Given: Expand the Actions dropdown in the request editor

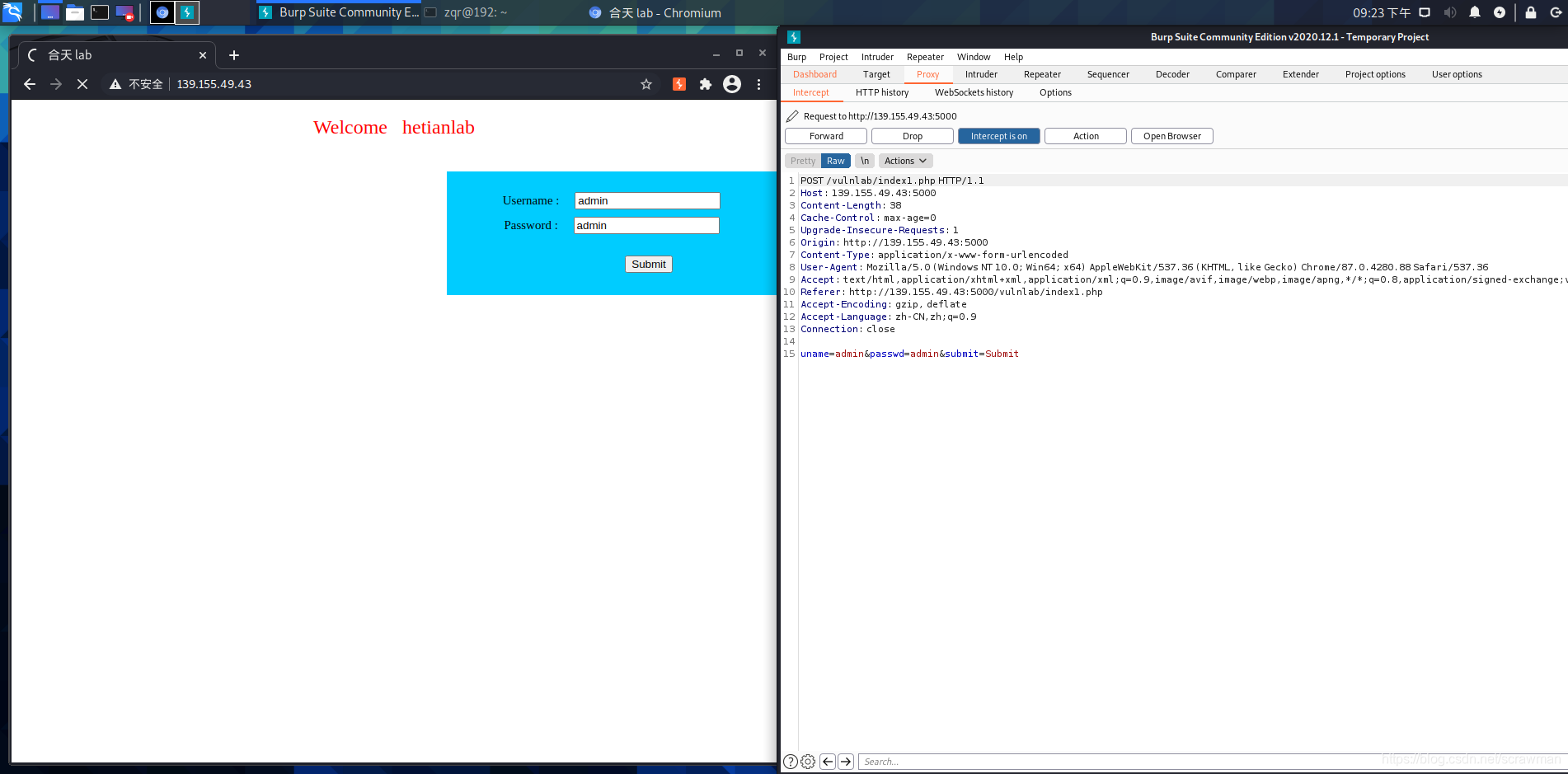Looking at the screenshot, I should coord(905,161).
